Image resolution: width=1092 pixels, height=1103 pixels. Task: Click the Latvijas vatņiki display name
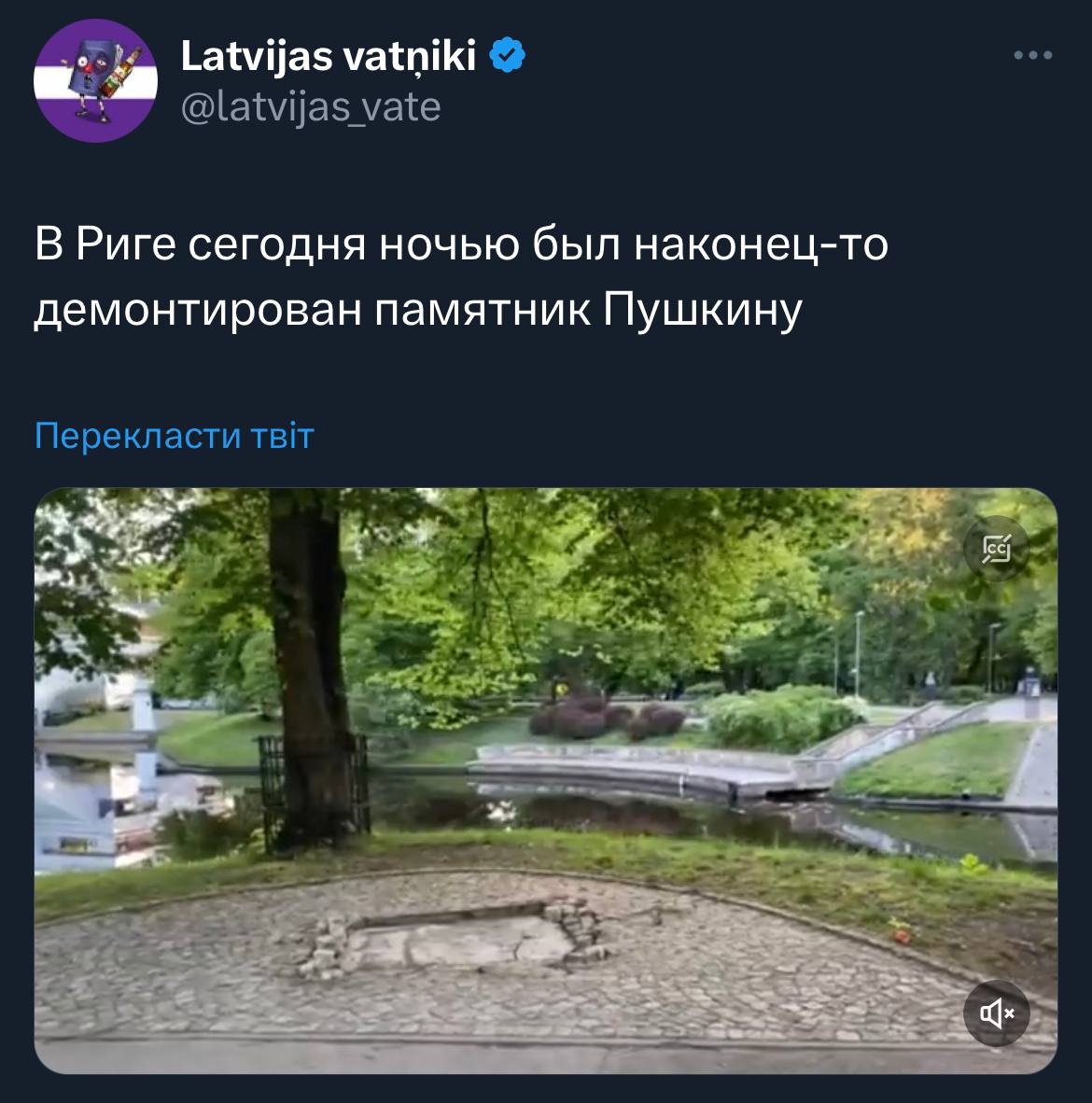click(x=329, y=56)
